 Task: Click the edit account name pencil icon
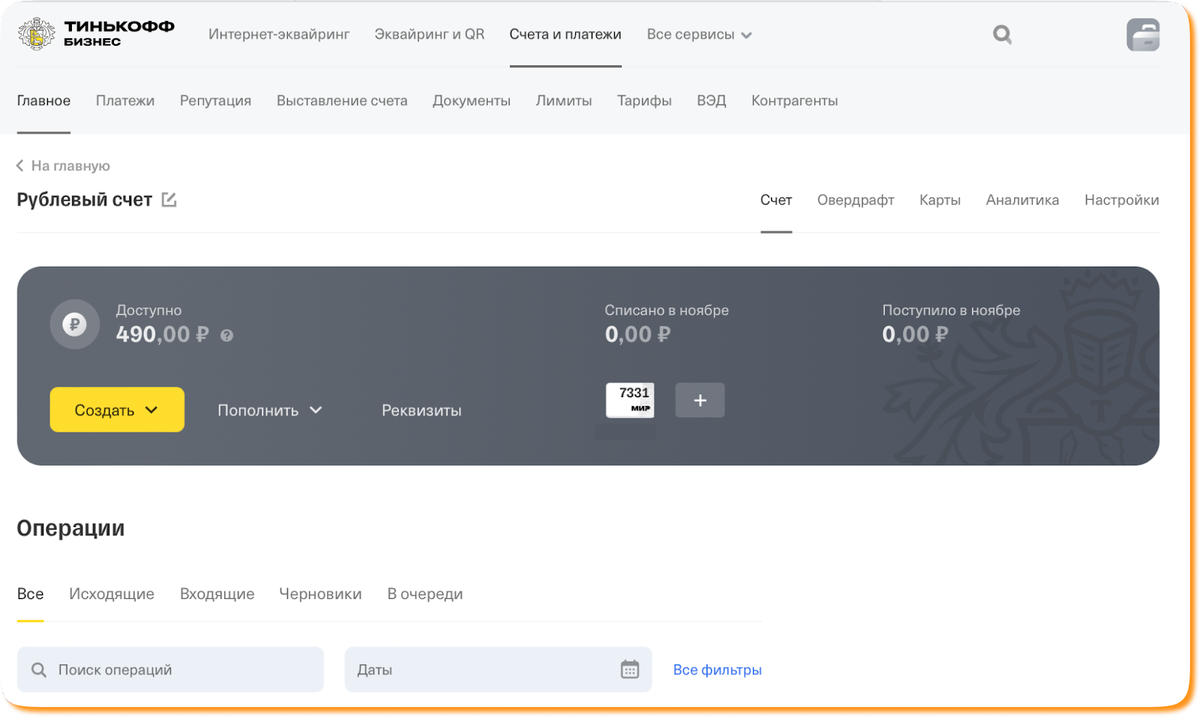pyautogui.click(x=169, y=200)
